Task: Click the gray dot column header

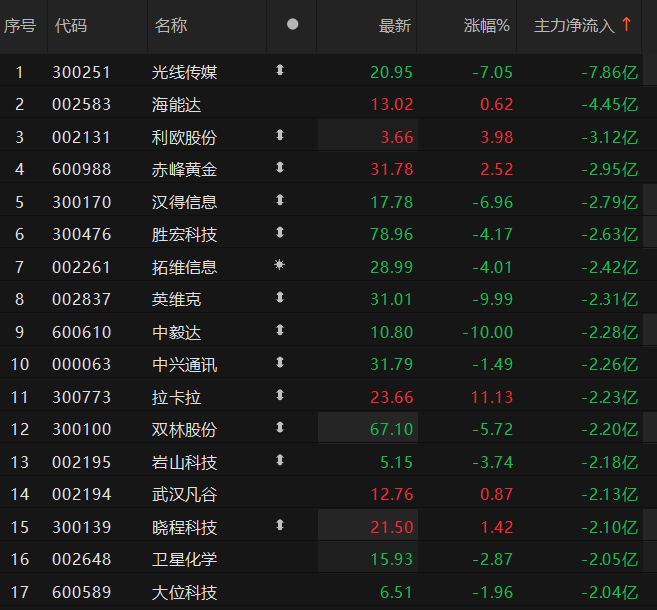Action: 292,24
